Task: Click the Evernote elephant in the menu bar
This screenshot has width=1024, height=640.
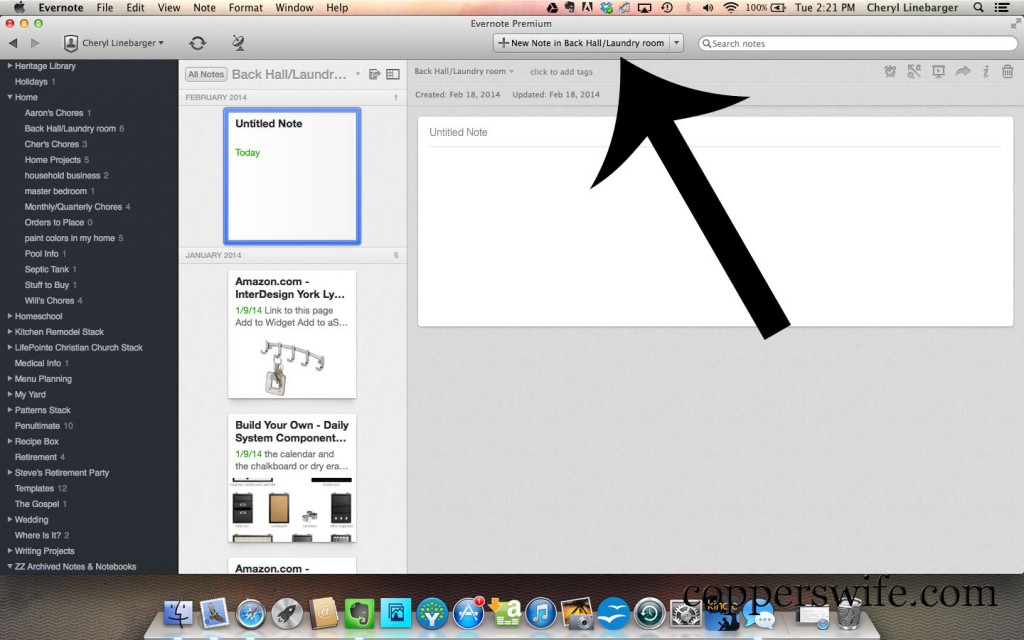Action: point(569,8)
